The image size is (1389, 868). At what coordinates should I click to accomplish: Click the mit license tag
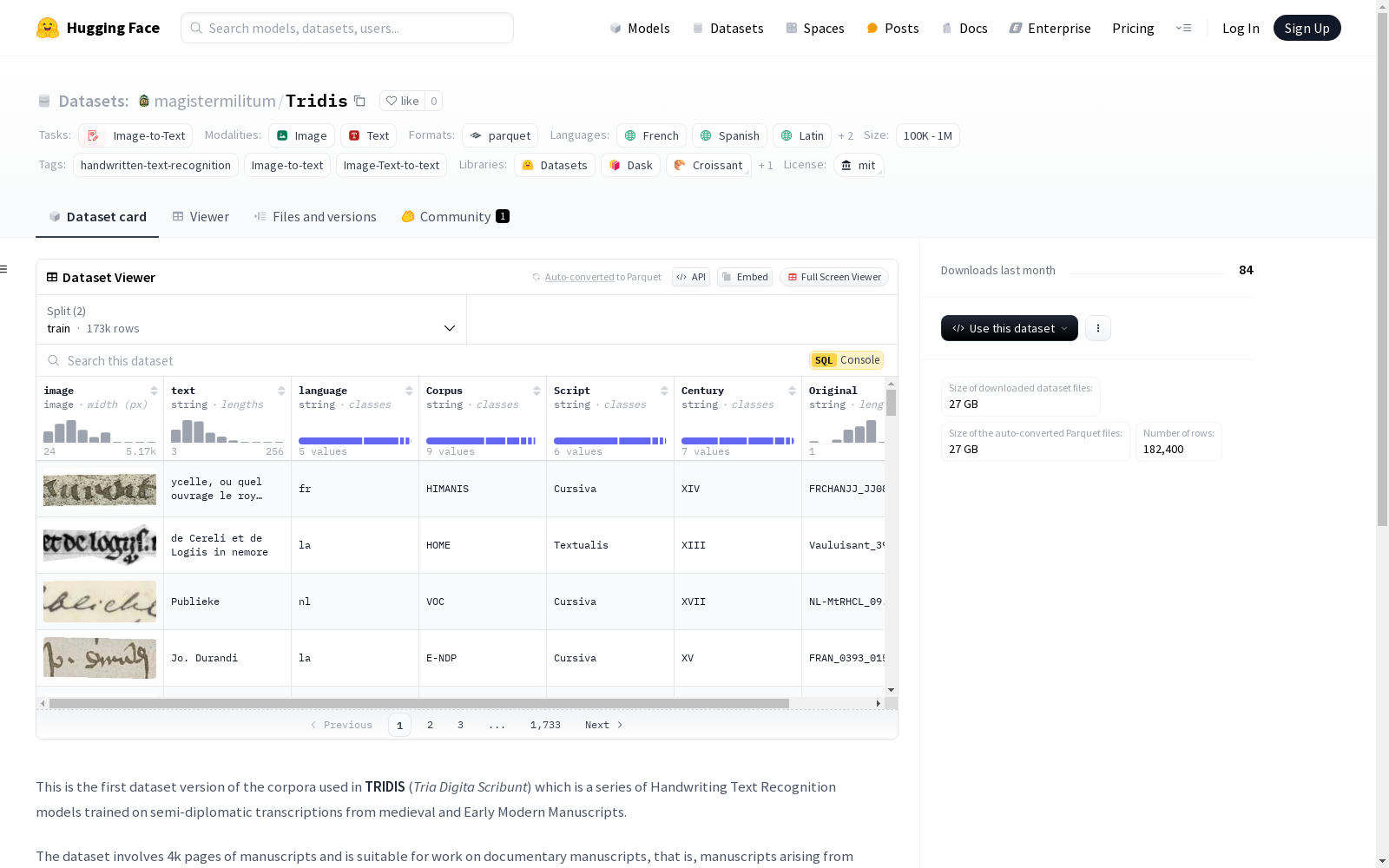pyautogui.click(x=859, y=165)
